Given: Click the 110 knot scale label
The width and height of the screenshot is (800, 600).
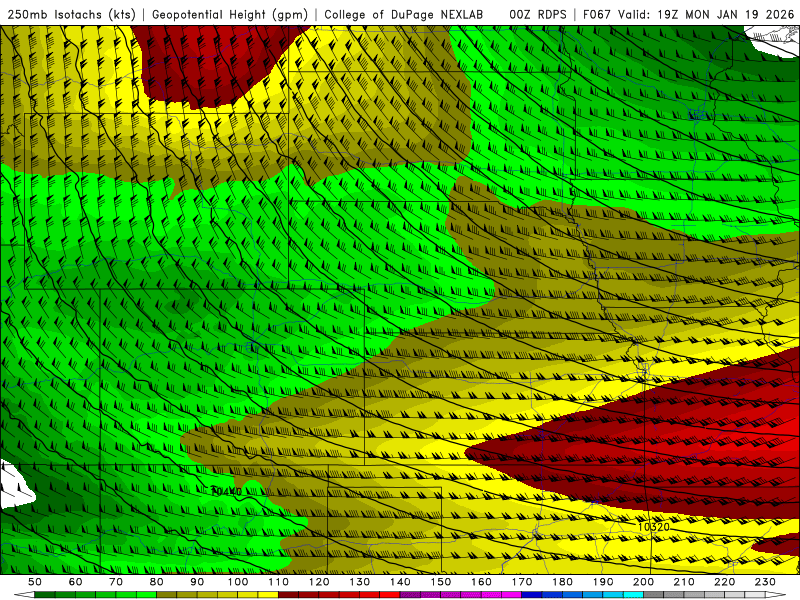Looking at the screenshot, I should pyautogui.click(x=279, y=582).
